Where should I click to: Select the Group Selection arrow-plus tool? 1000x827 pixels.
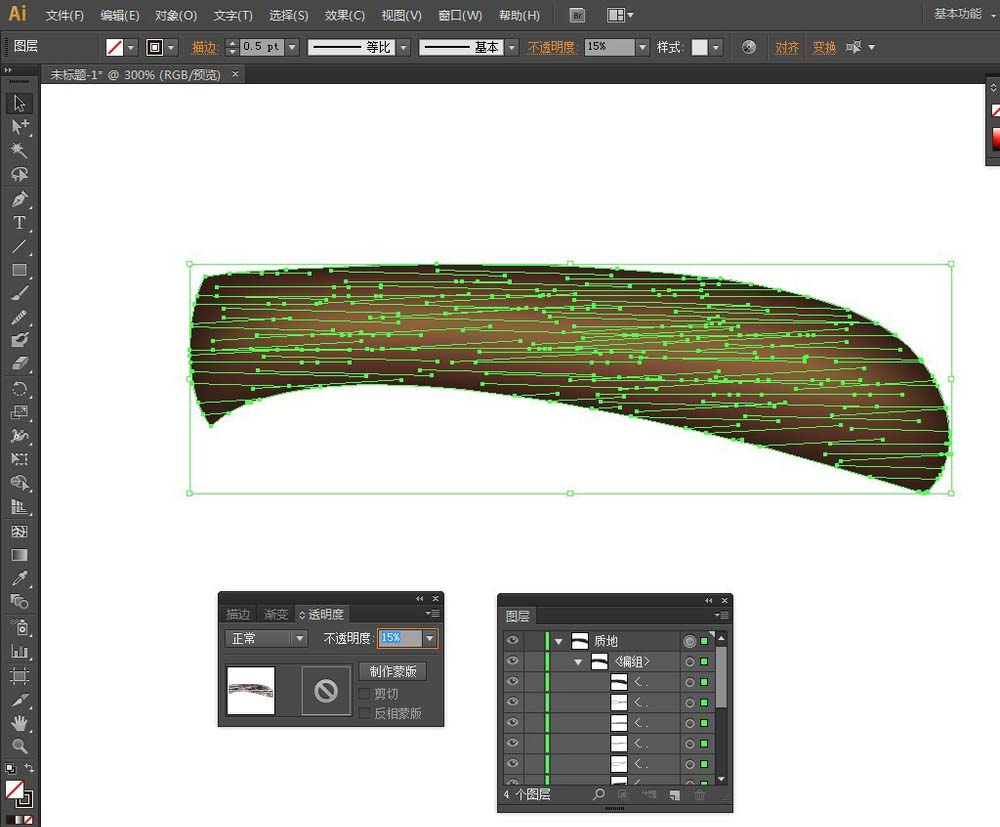[19, 126]
